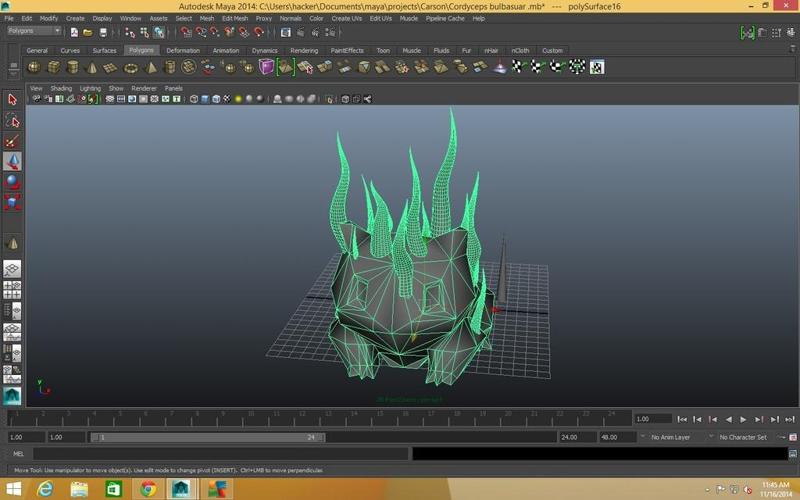Screen dimensions: 800x500
Task: Create a polygon torus from the shelf
Action: (131, 67)
